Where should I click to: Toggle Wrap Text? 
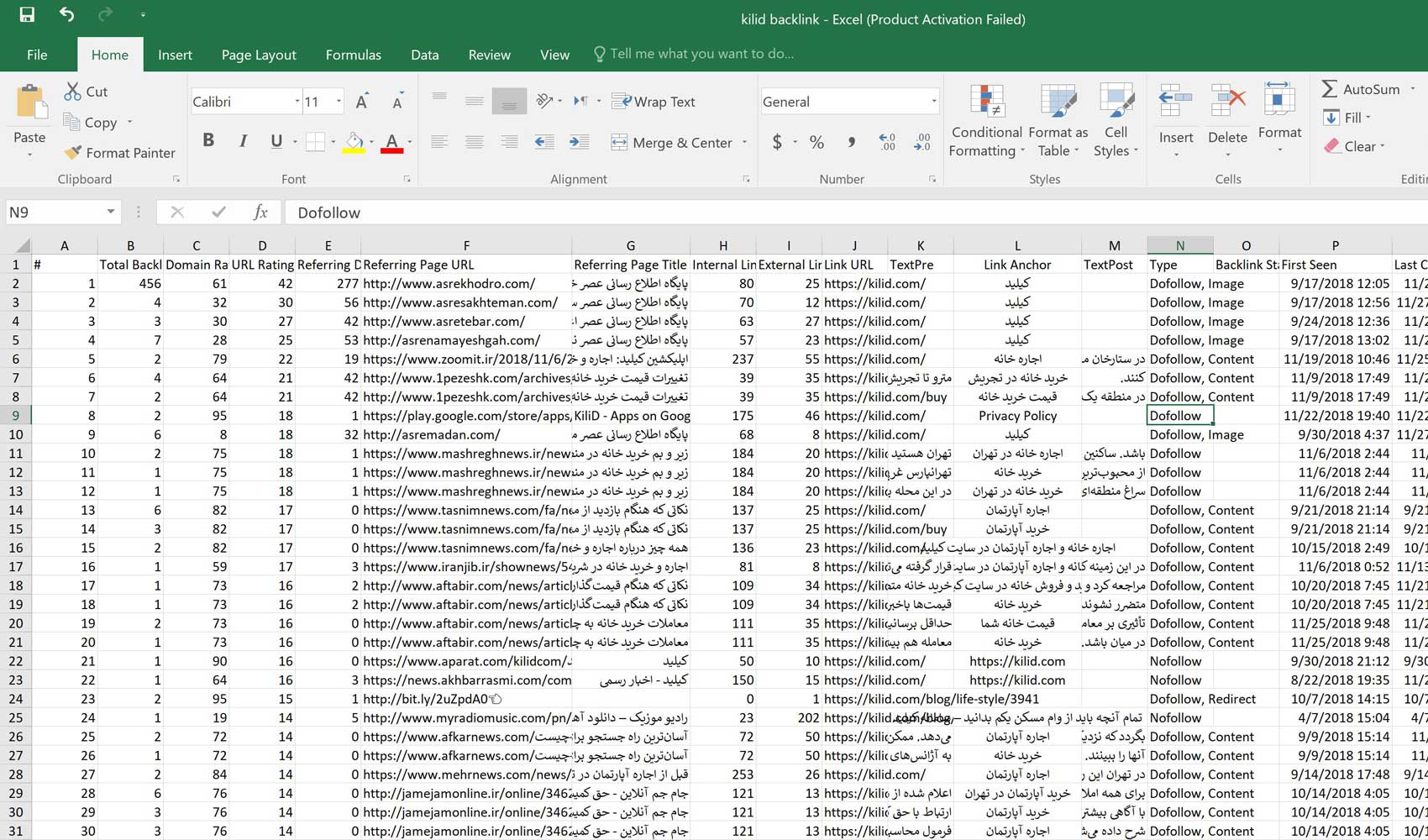(654, 102)
